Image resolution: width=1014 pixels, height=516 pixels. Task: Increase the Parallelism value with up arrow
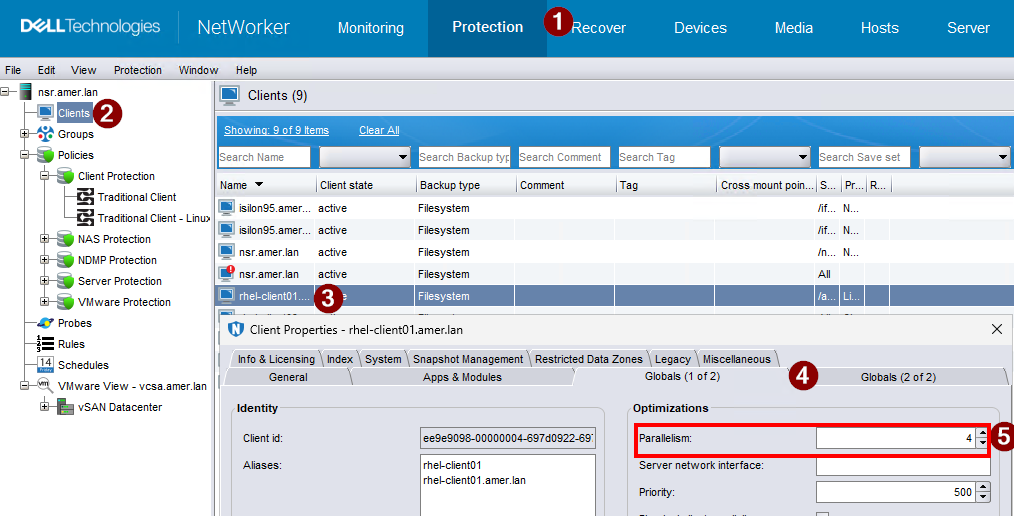point(982,433)
